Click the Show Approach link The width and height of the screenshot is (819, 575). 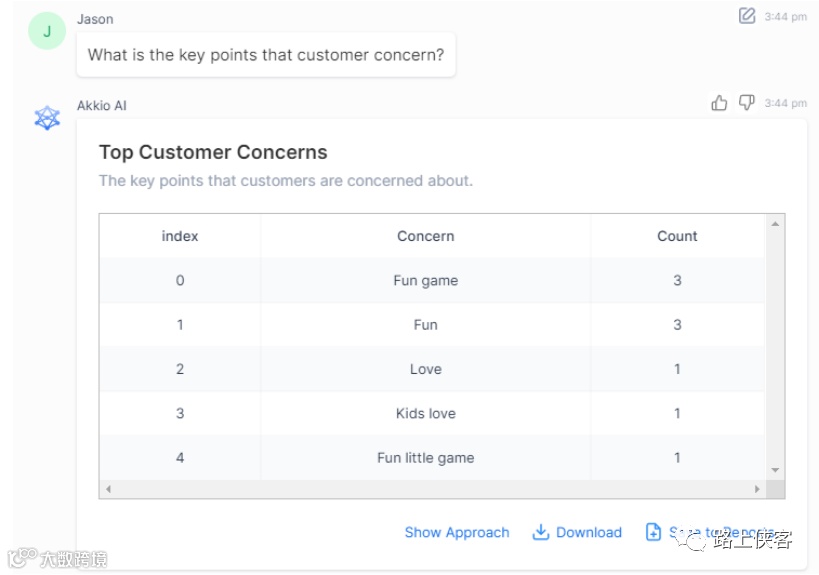pos(457,532)
